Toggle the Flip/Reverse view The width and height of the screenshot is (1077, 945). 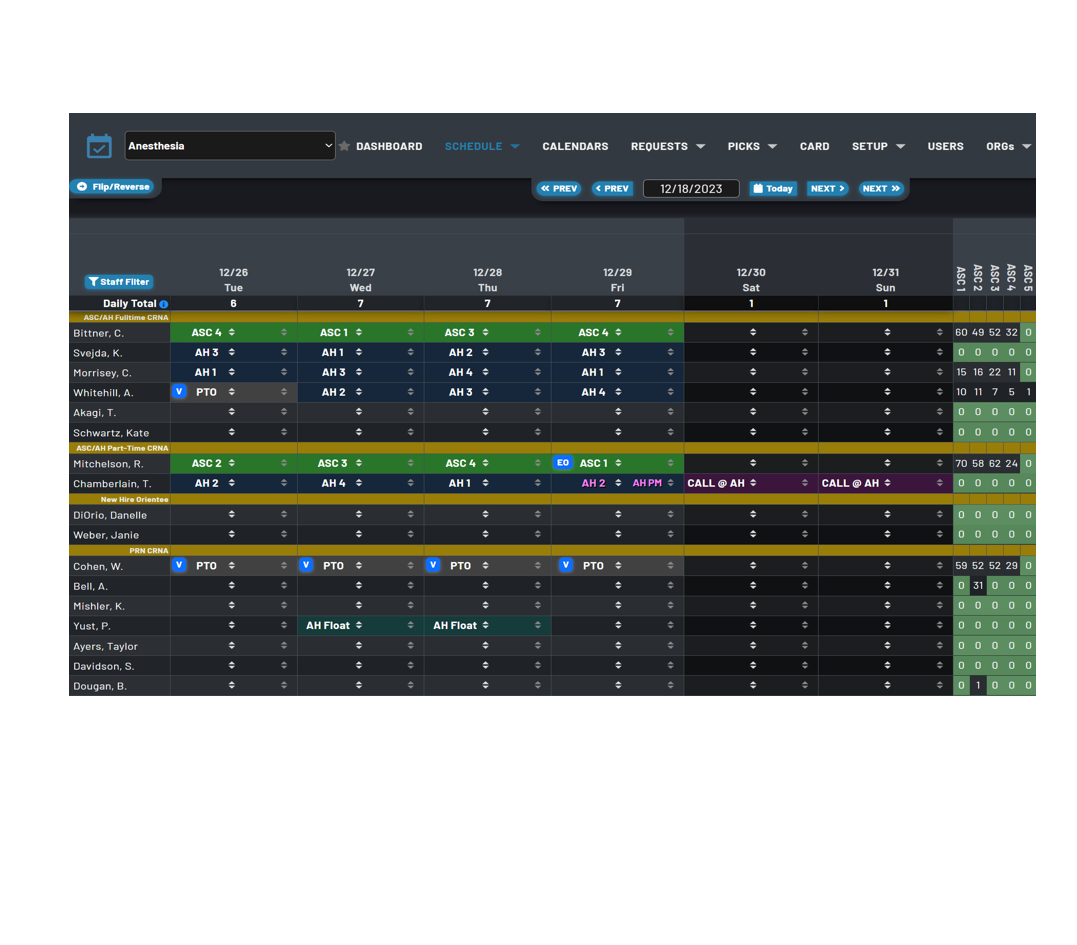[113, 187]
